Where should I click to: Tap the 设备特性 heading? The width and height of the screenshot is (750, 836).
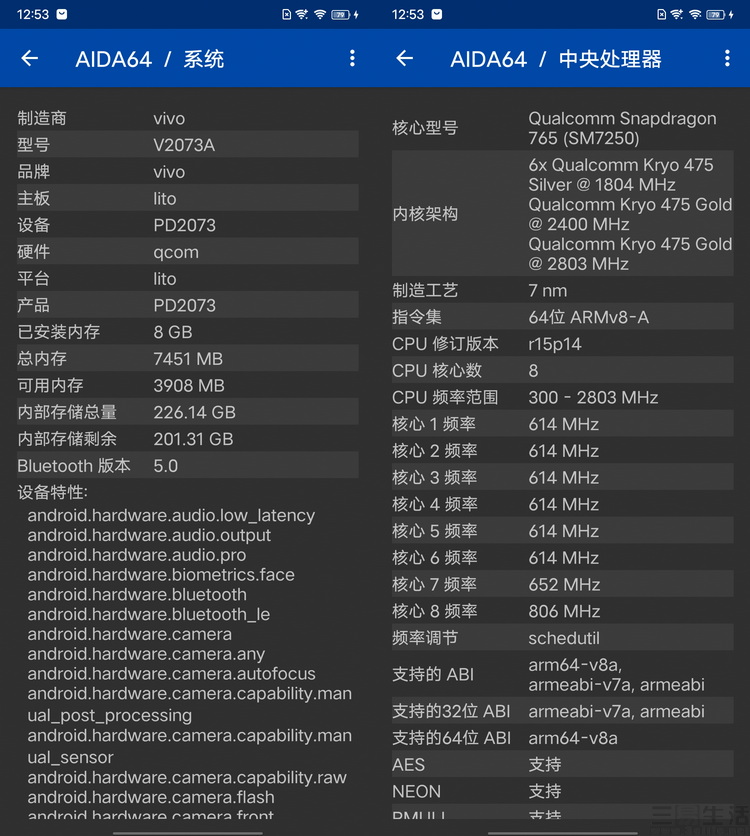[x=52, y=492]
